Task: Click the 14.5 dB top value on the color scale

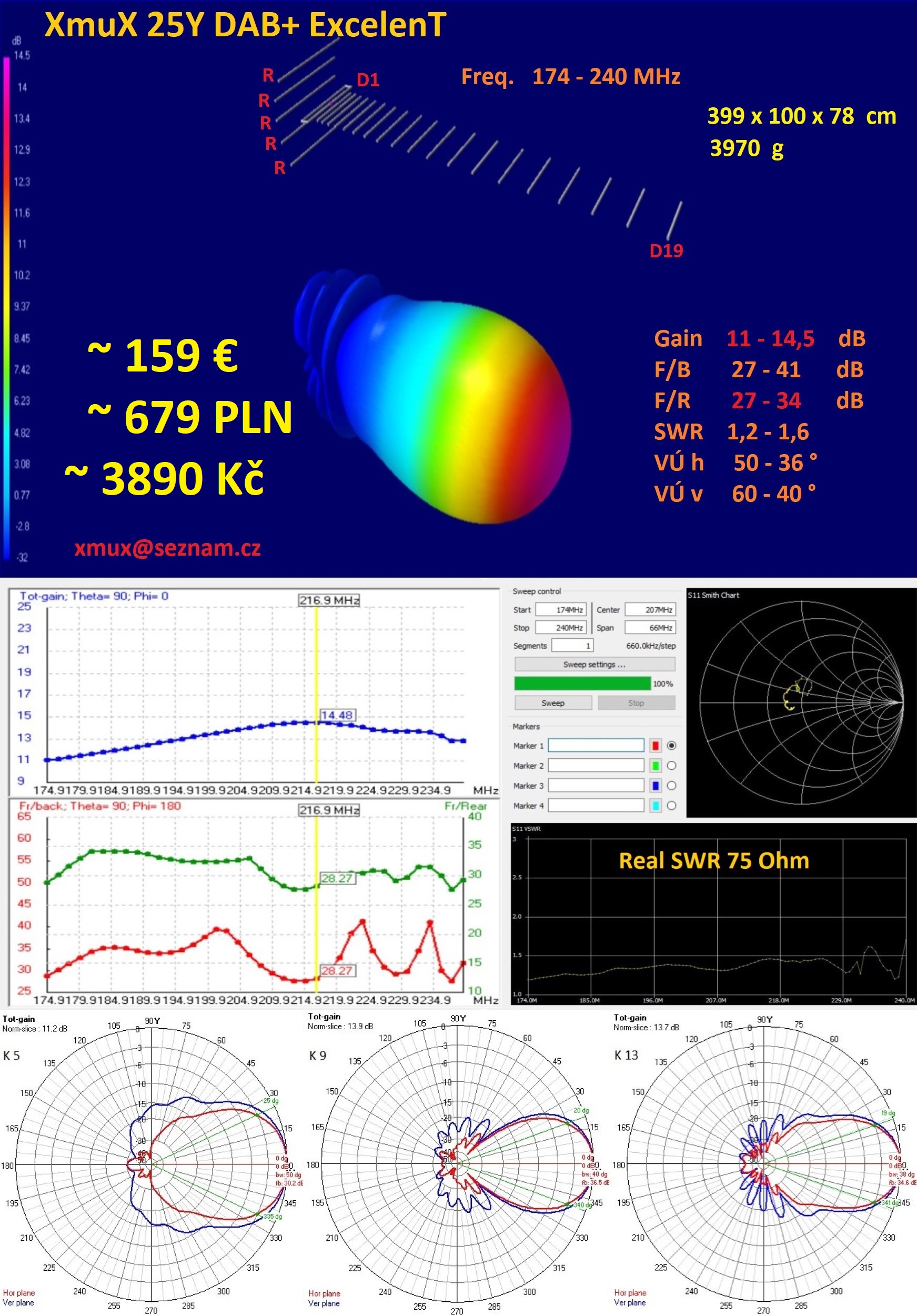Action: [22, 56]
